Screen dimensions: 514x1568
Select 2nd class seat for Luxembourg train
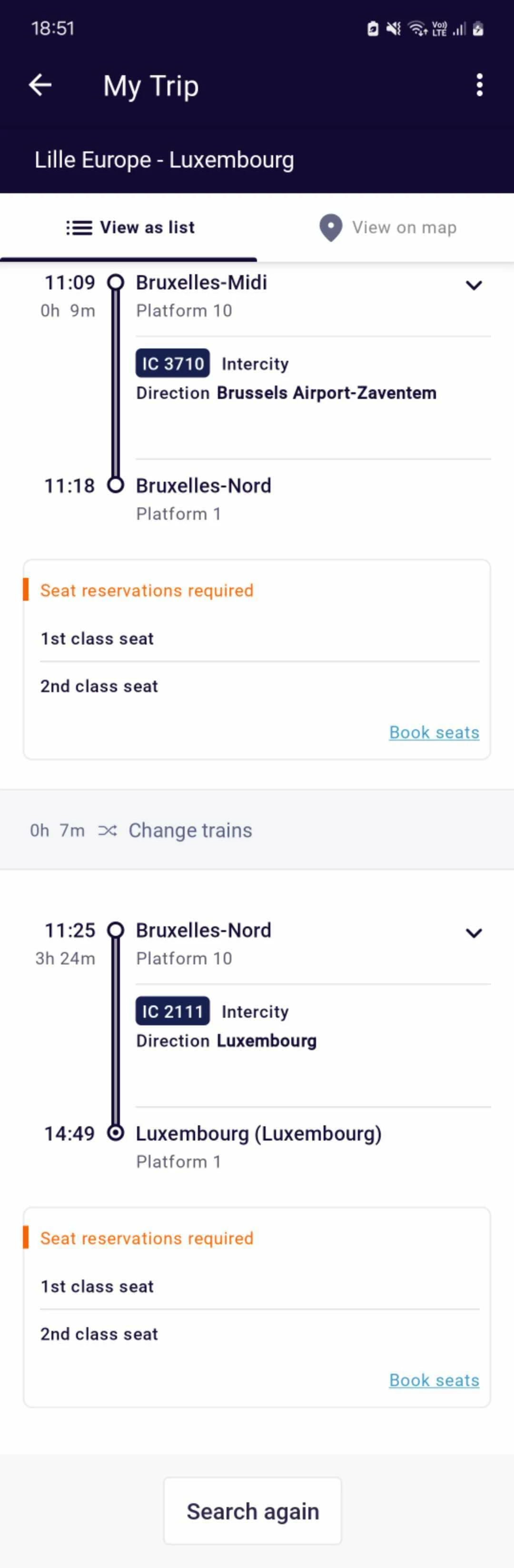[x=99, y=1334]
